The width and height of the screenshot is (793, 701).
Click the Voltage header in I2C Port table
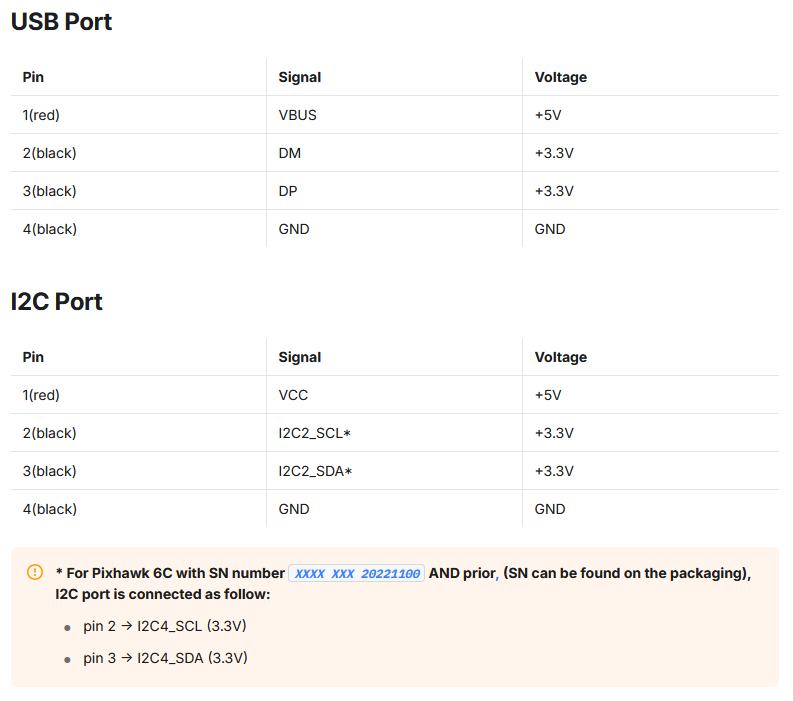(x=560, y=357)
